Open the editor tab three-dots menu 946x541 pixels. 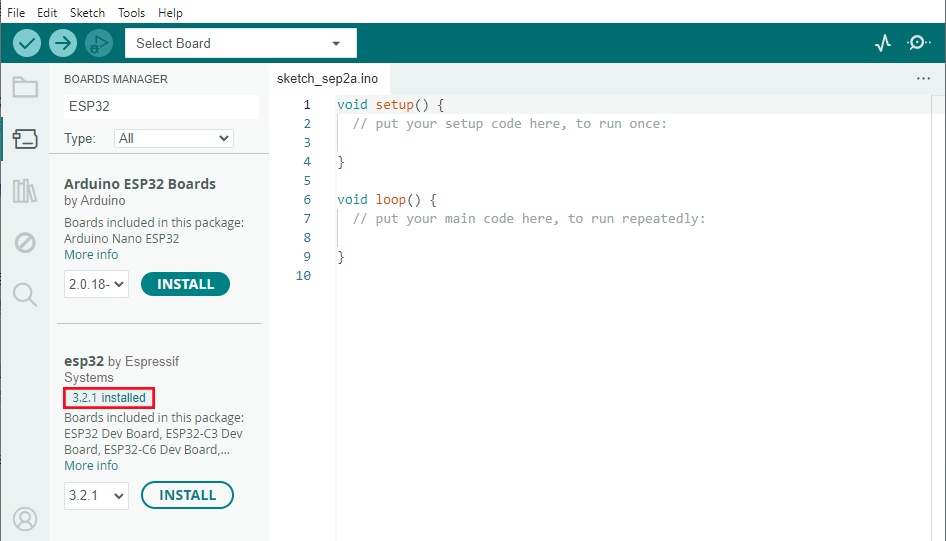coord(923,78)
